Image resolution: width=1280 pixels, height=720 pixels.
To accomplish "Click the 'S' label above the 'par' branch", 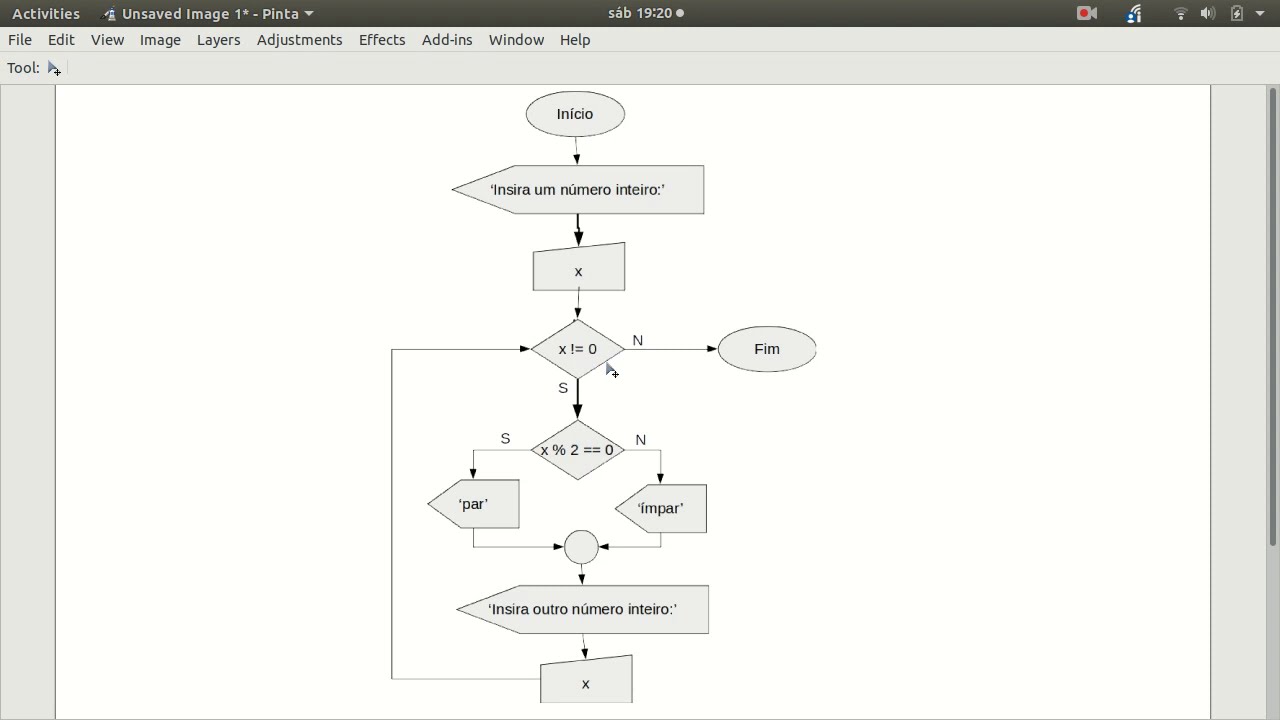I will click(x=505, y=439).
